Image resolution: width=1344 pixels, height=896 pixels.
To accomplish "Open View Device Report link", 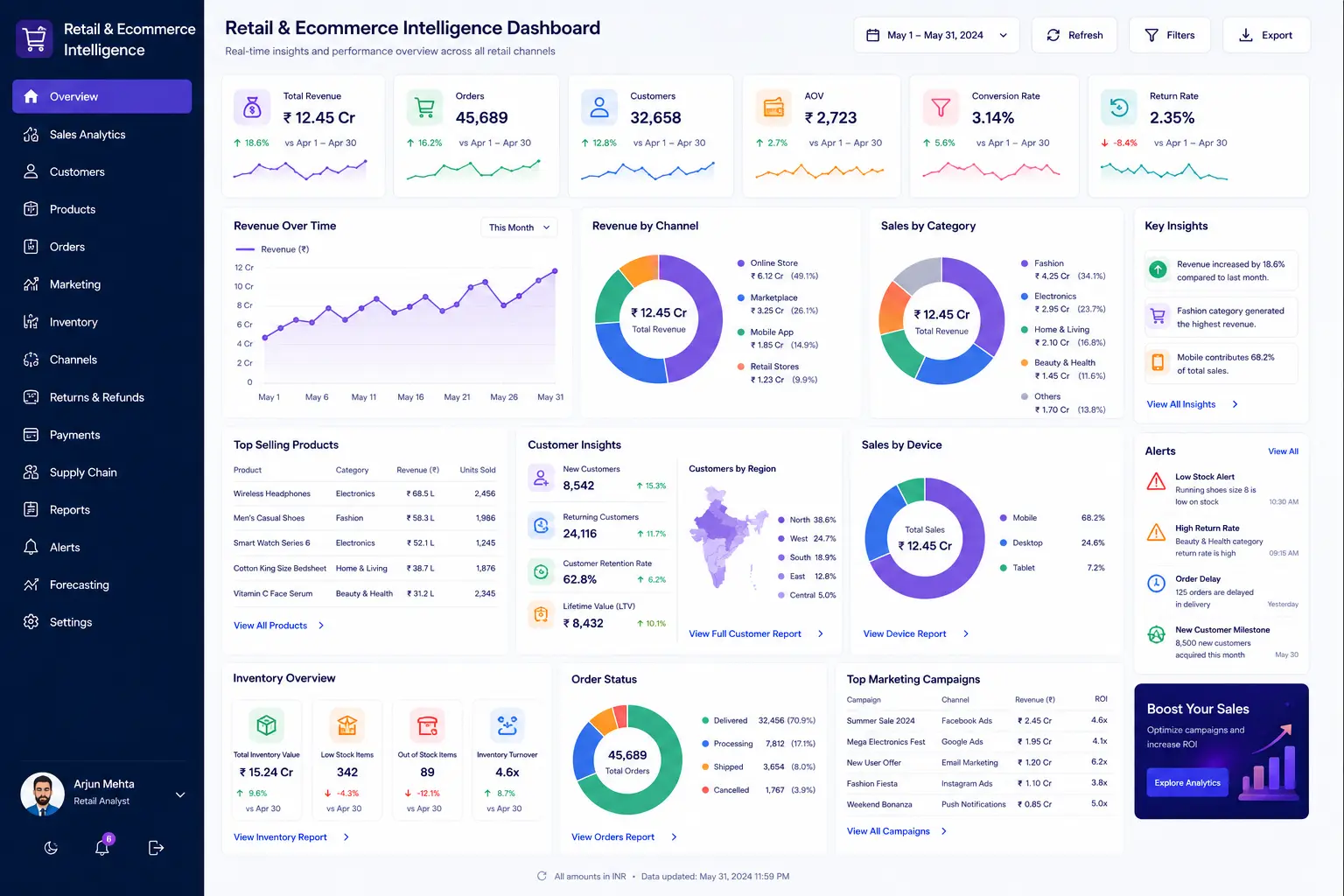I will tap(915, 633).
